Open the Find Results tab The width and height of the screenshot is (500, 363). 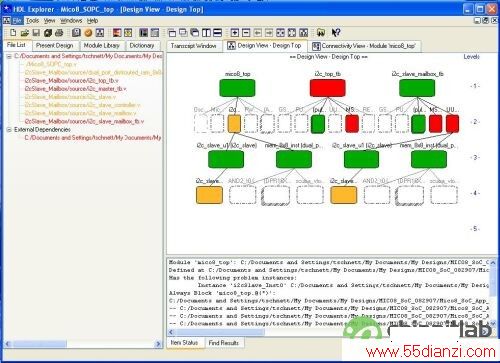[224, 342]
